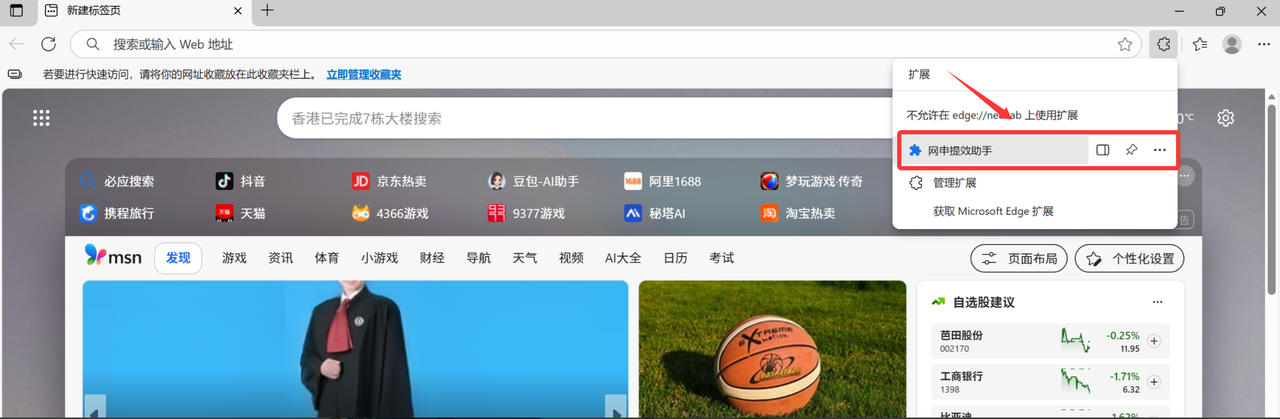Add 工商银行 to watchlist

point(1154,382)
